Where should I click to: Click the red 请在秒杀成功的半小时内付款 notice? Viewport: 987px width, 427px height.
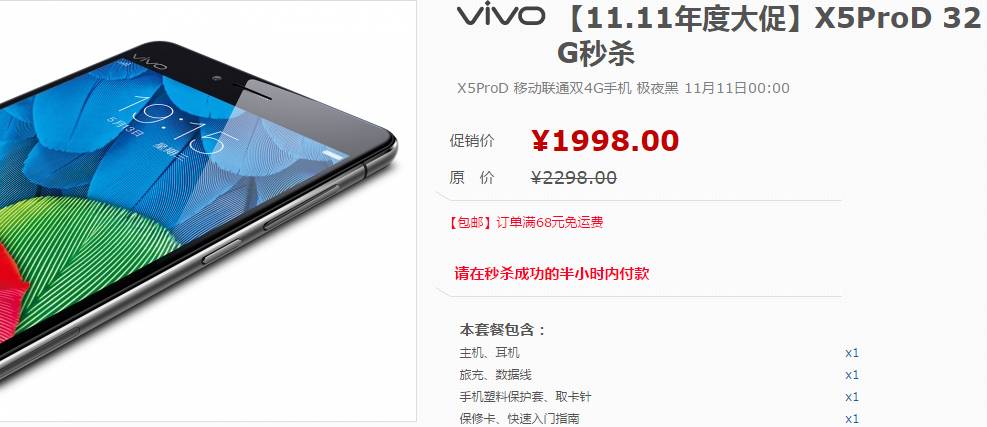pyautogui.click(x=551, y=274)
